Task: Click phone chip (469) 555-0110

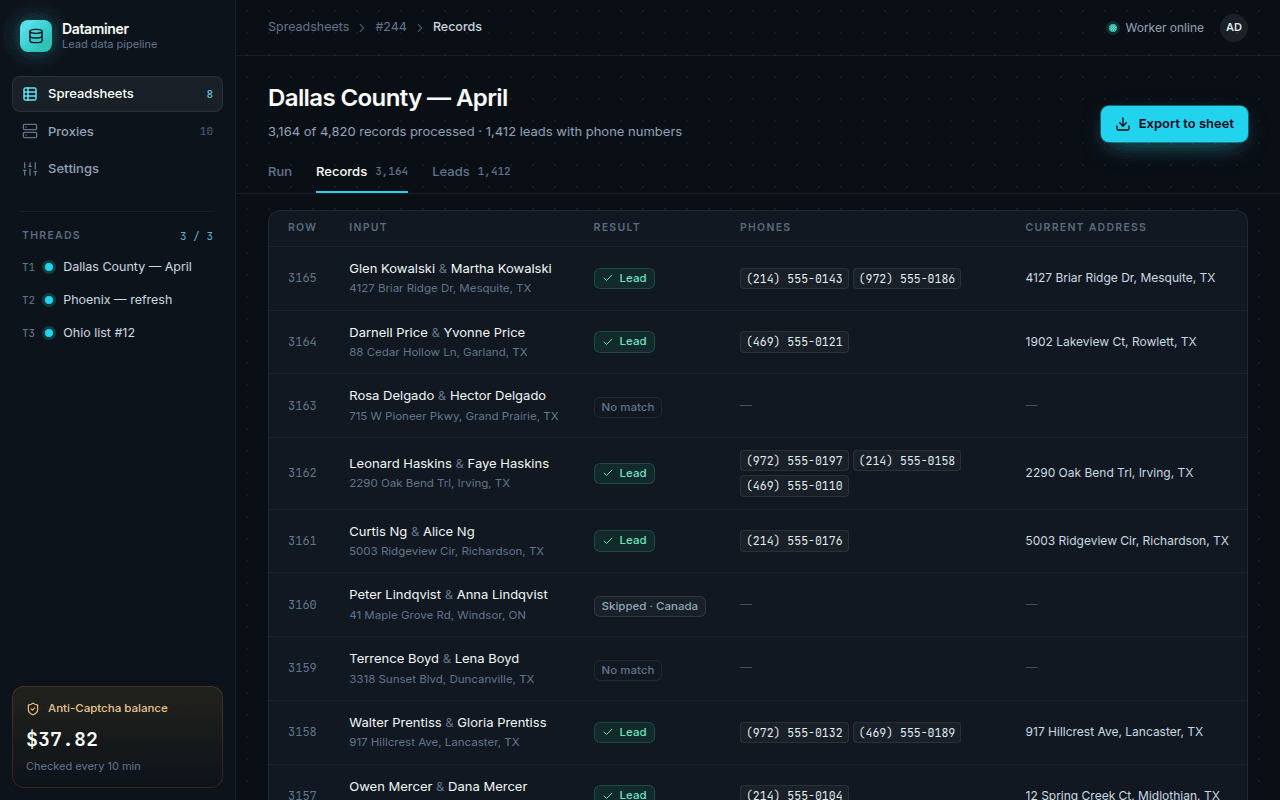Action: pos(794,486)
